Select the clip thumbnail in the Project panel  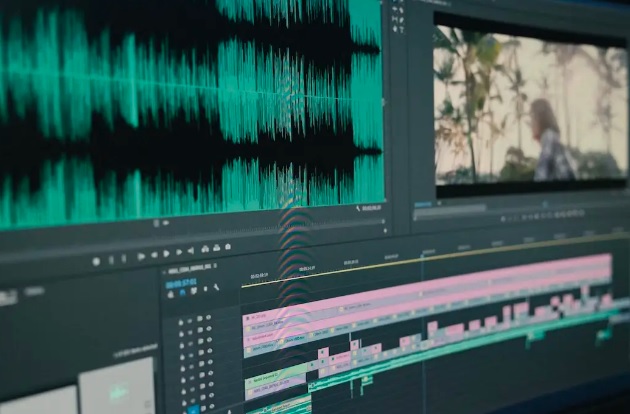tap(117, 387)
